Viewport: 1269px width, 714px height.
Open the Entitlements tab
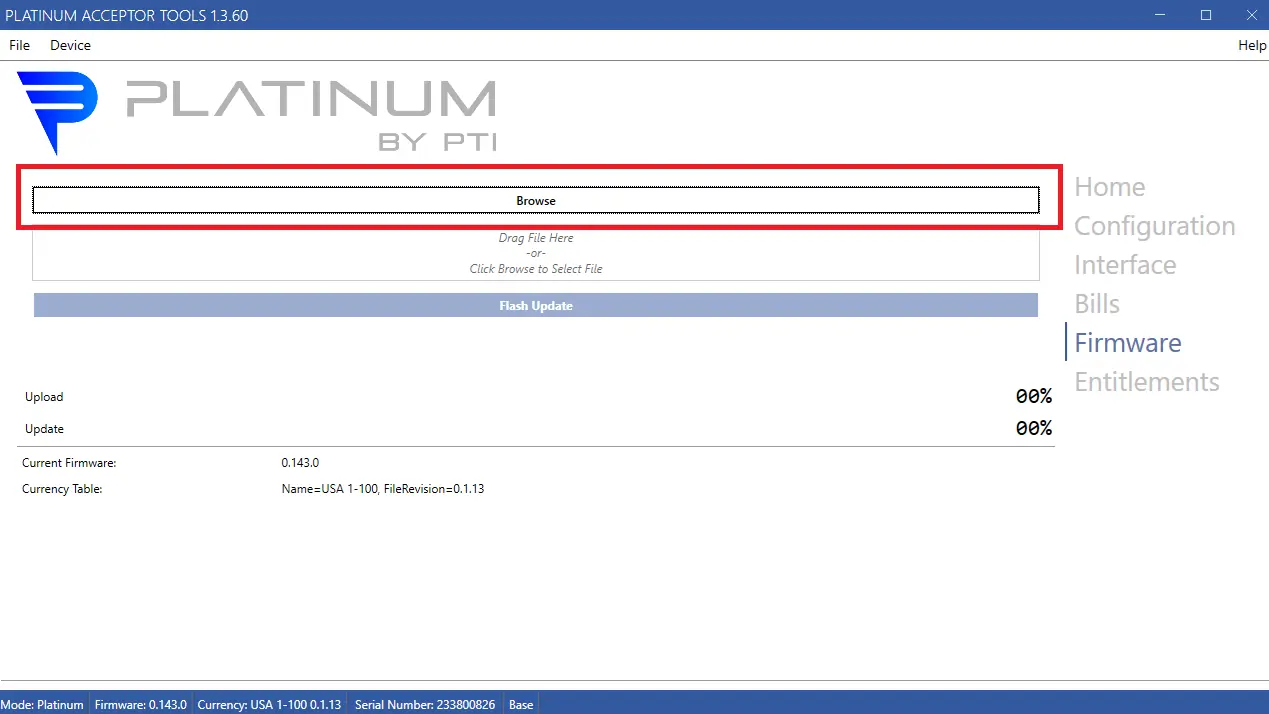pyautogui.click(x=1147, y=382)
